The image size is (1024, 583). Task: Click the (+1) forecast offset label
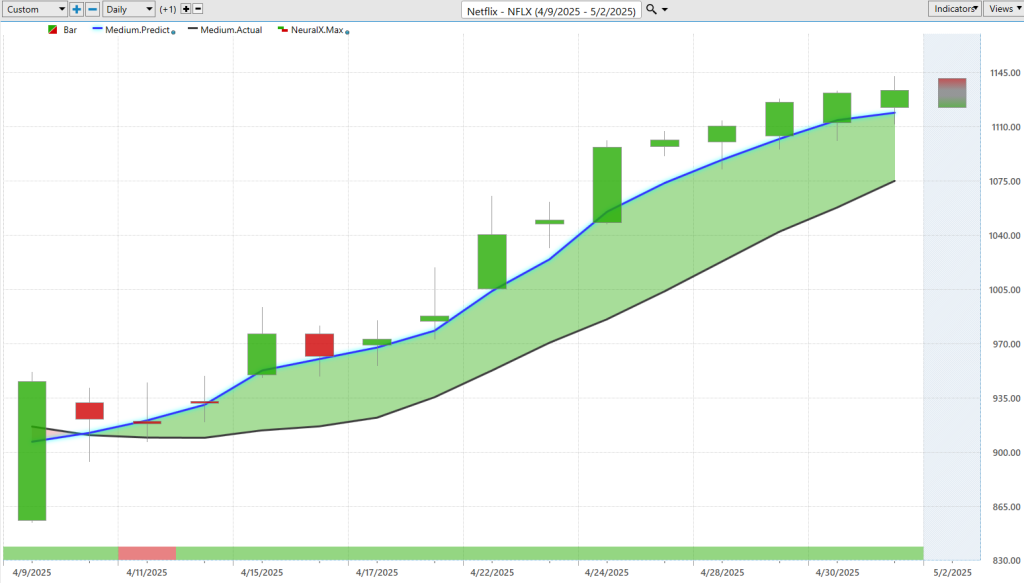click(168, 9)
